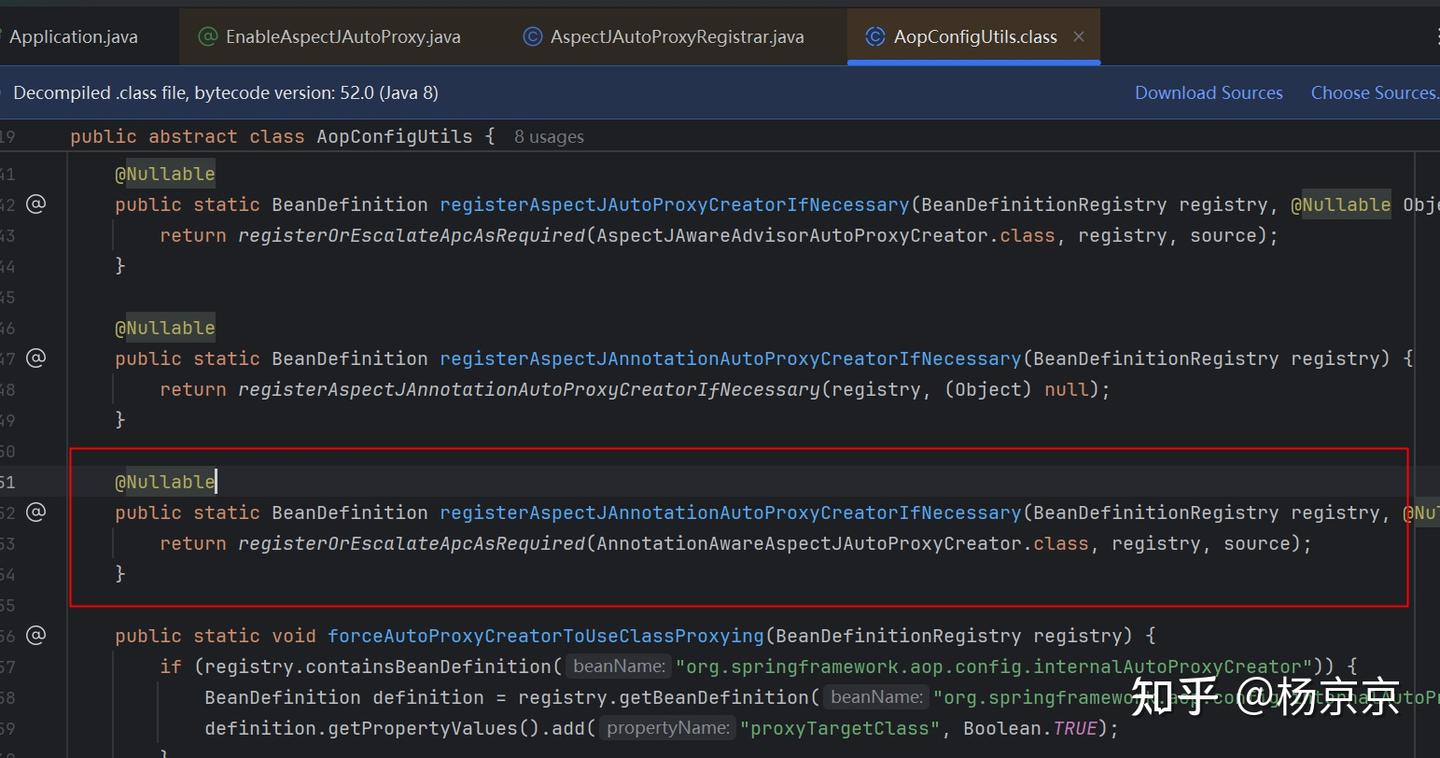Screen dimensions: 1440x758
Task: Click the Download Sources link
Action: point(1208,93)
